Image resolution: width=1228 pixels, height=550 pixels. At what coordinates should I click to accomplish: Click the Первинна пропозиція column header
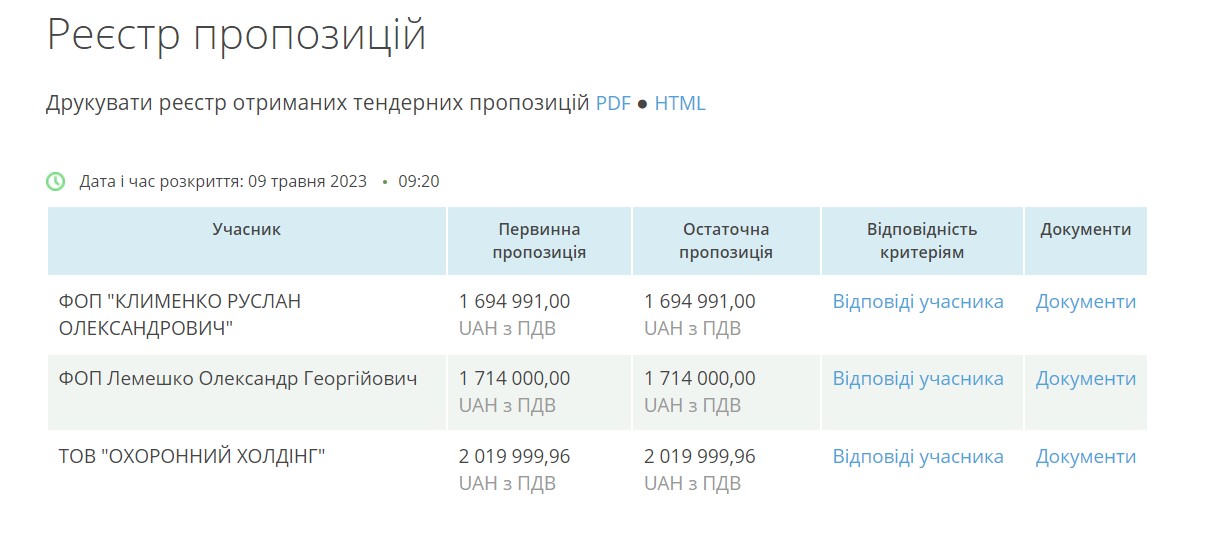coord(539,241)
